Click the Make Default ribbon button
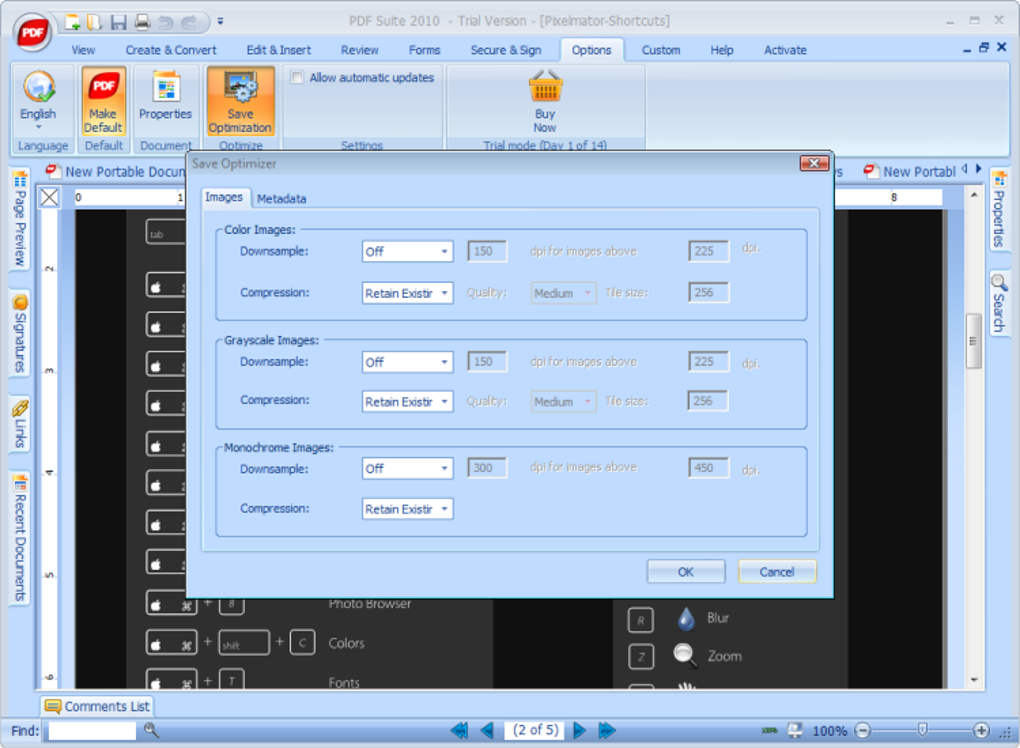 click(x=103, y=101)
